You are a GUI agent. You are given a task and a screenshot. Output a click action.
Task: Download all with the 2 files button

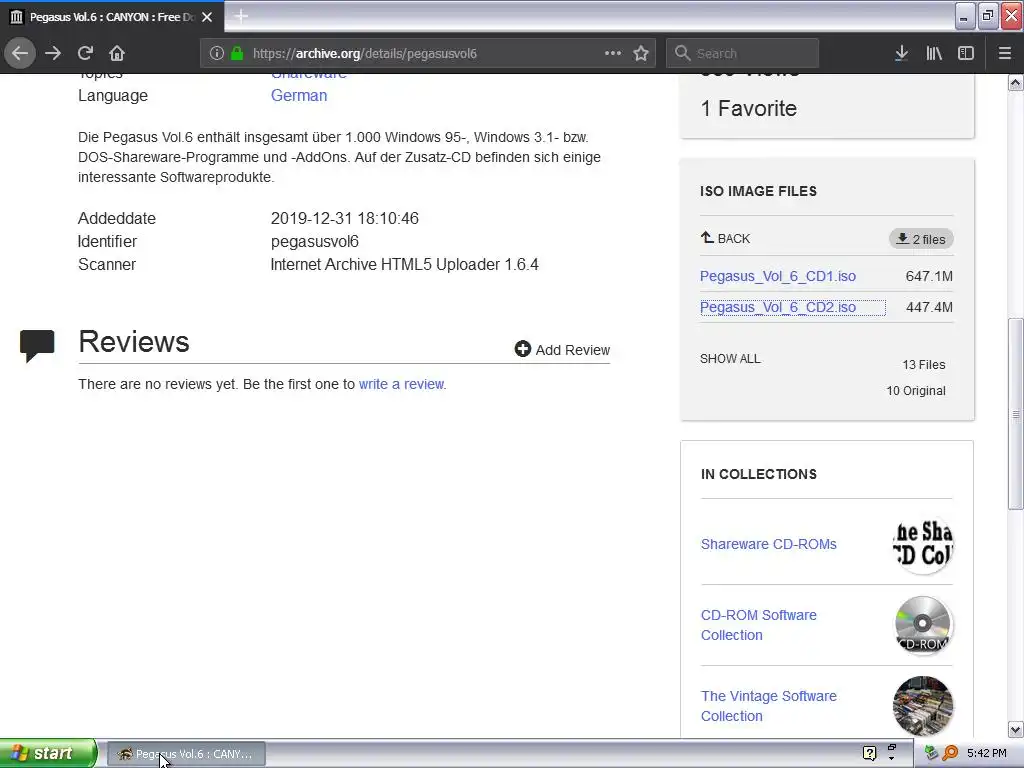(921, 239)
